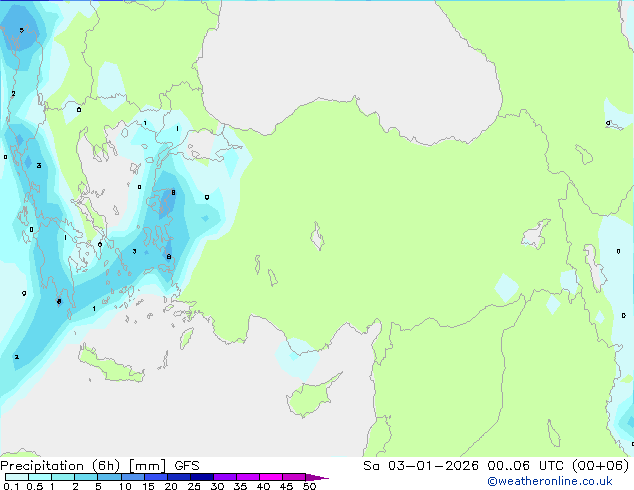Click the 0.1–0.5 mm legend color swatch
The image size is (634, 490).
click(17, 477)
